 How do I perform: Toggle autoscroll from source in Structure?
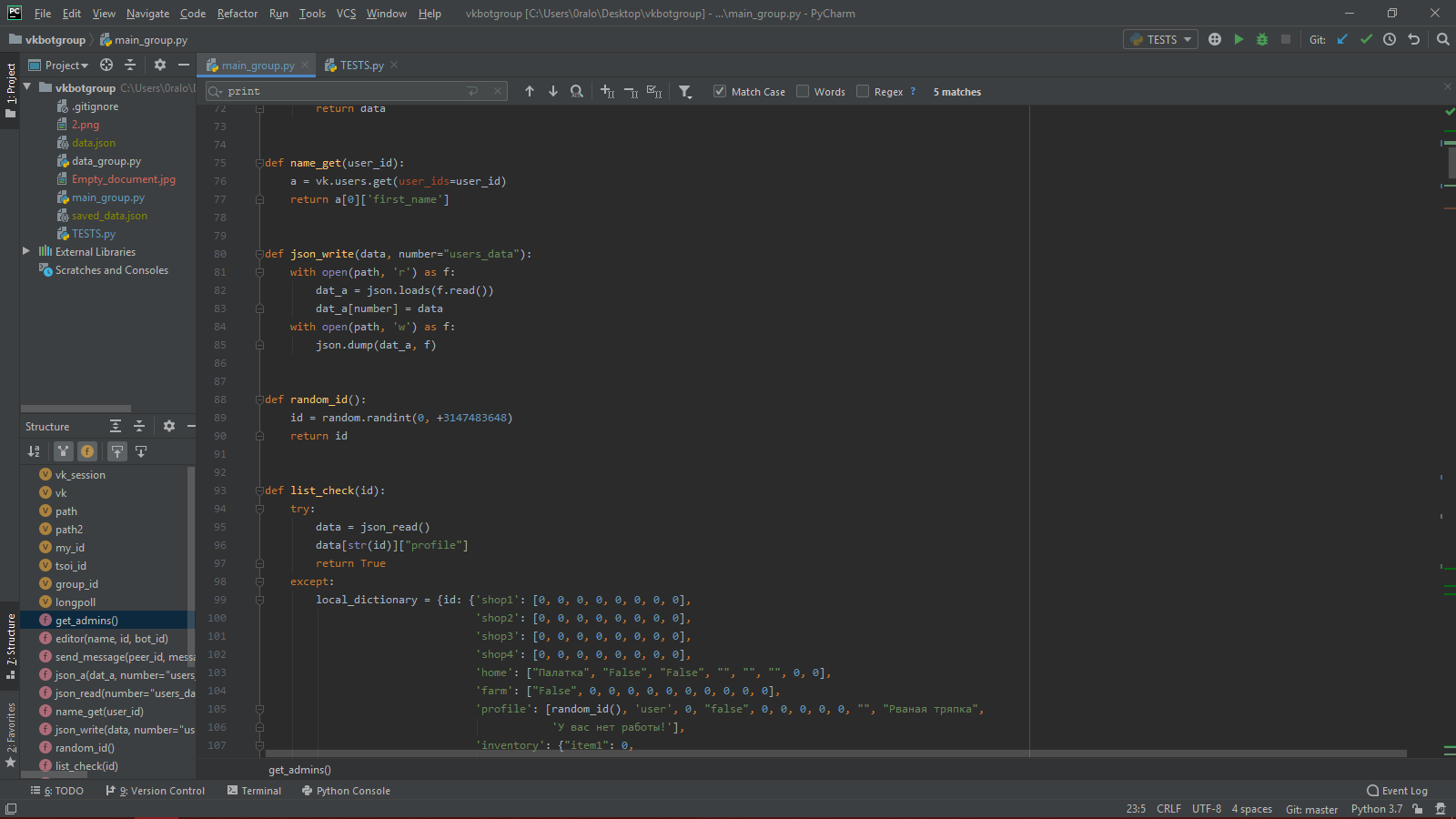coord(141,451)
